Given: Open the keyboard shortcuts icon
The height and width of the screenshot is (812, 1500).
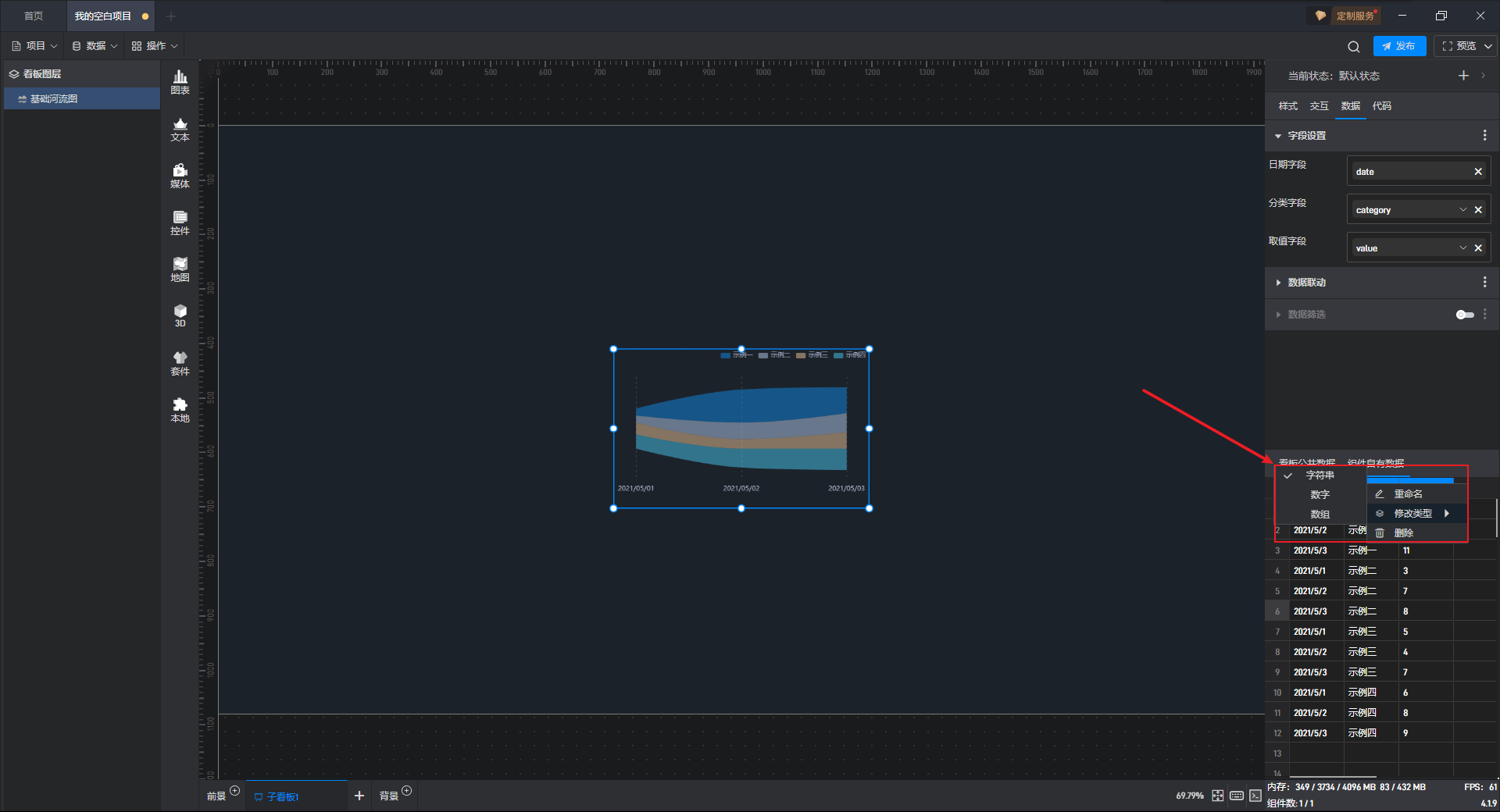Looking at the screenshot, I should [1237, 796].
